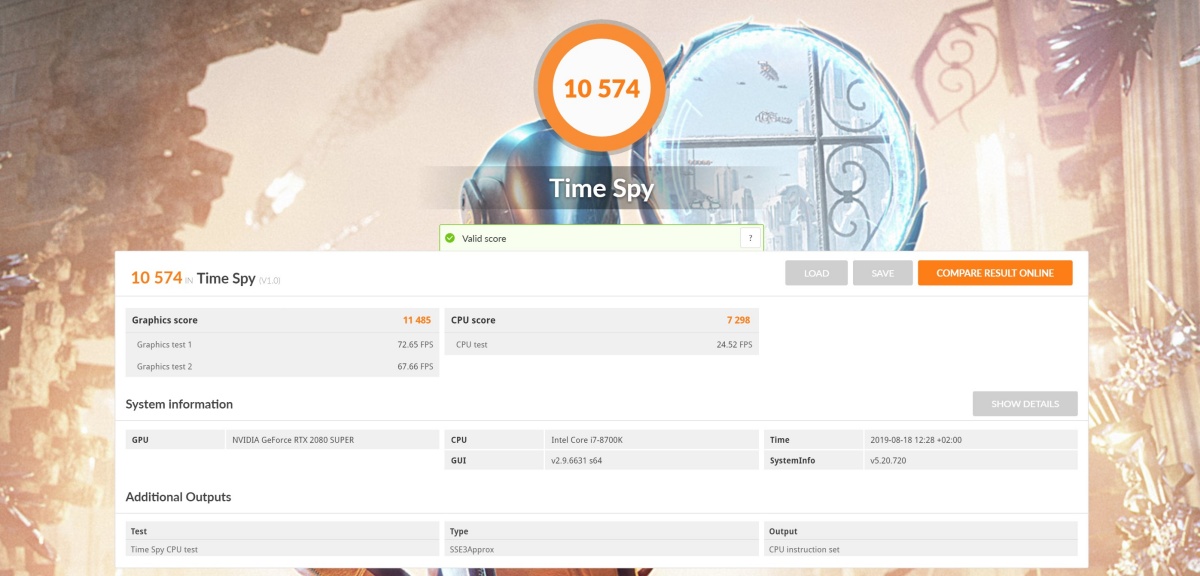The width and height of the screenshot is (1200, 576).
Task: Select the "Graphics test 2" row label
Action: click(x=164, y=367)
